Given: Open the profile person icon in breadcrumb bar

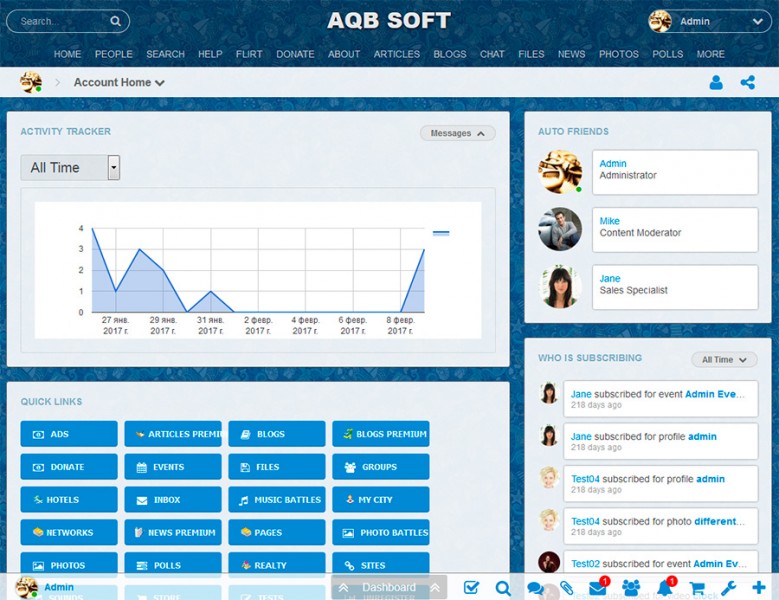Looking at the screenshot, I should [x=716, y=82].
